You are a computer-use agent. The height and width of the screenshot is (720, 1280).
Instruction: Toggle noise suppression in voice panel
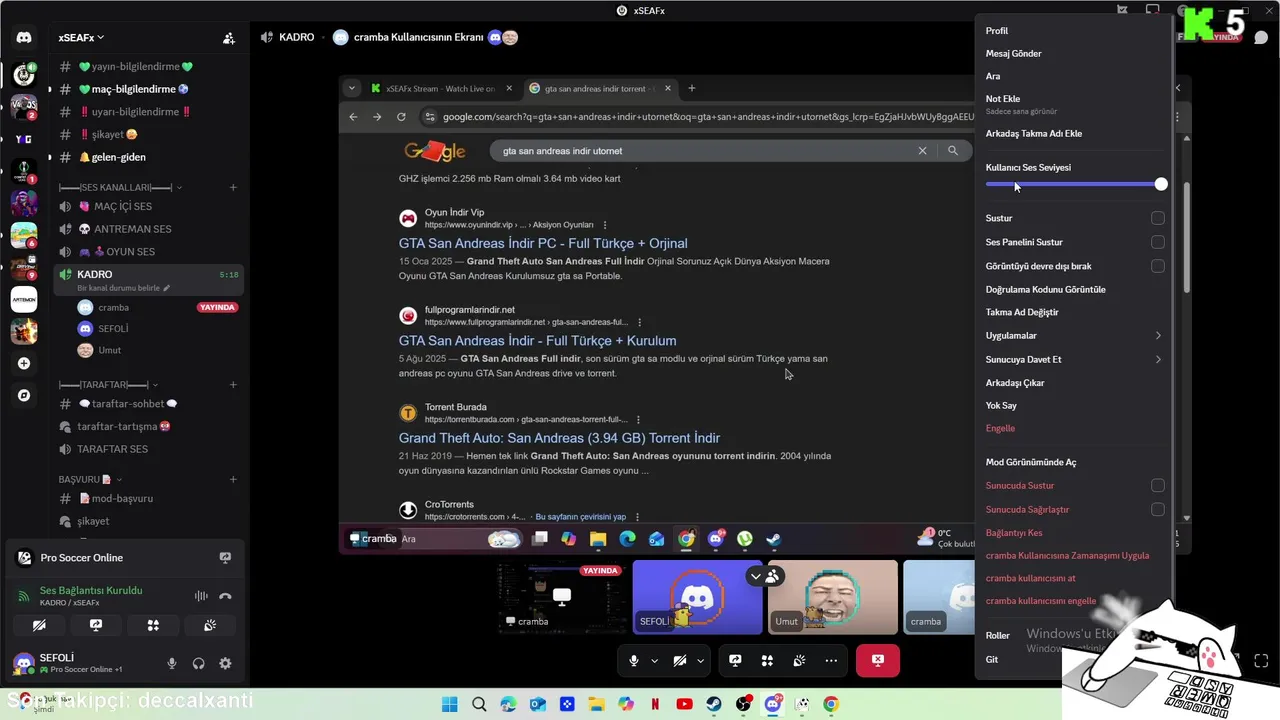coord(201,596)
